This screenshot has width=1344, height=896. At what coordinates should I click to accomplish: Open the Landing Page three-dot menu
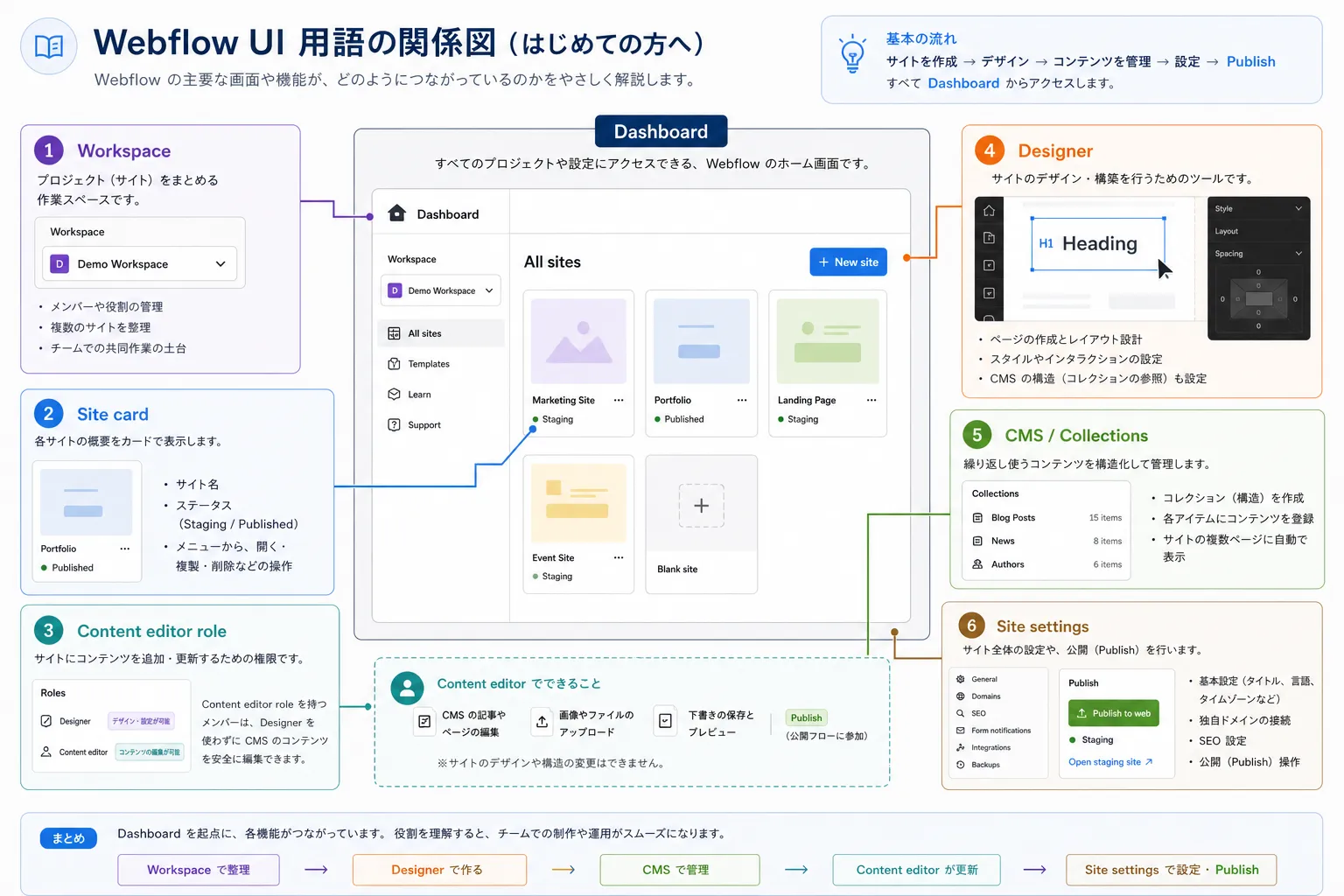[x=871, y=400]
